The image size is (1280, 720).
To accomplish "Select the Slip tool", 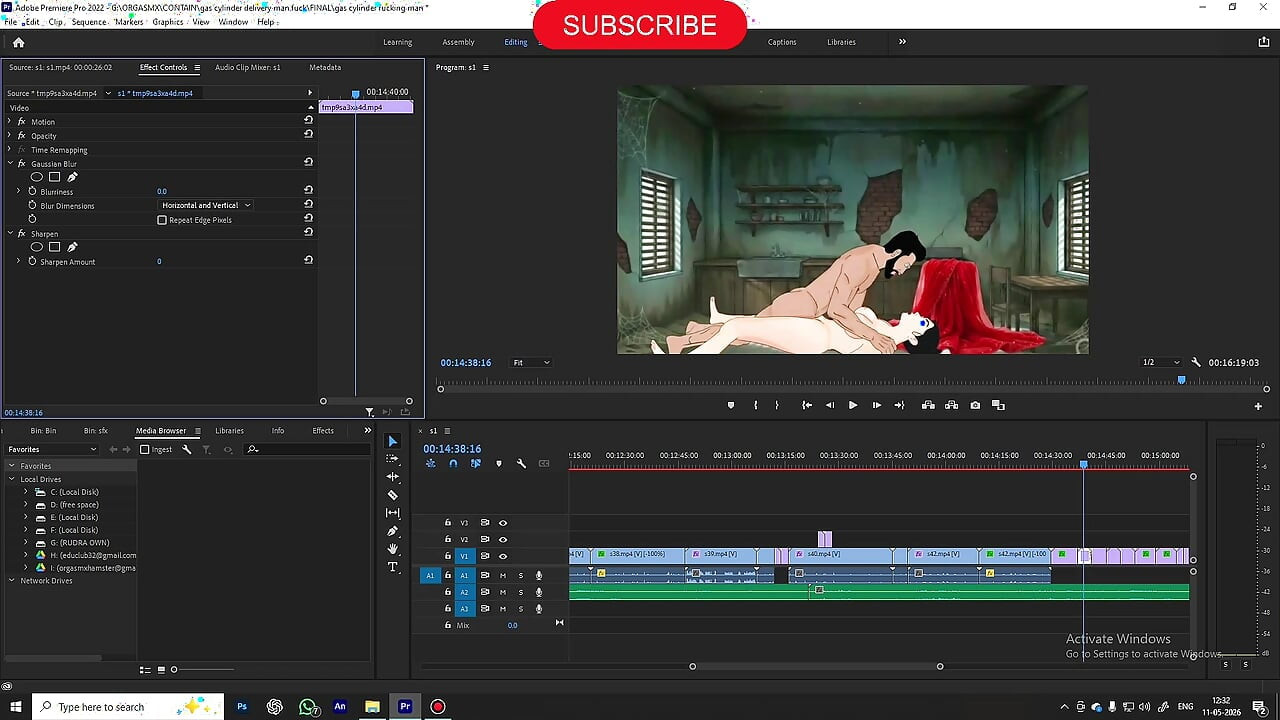I will (x=392, y=513).
